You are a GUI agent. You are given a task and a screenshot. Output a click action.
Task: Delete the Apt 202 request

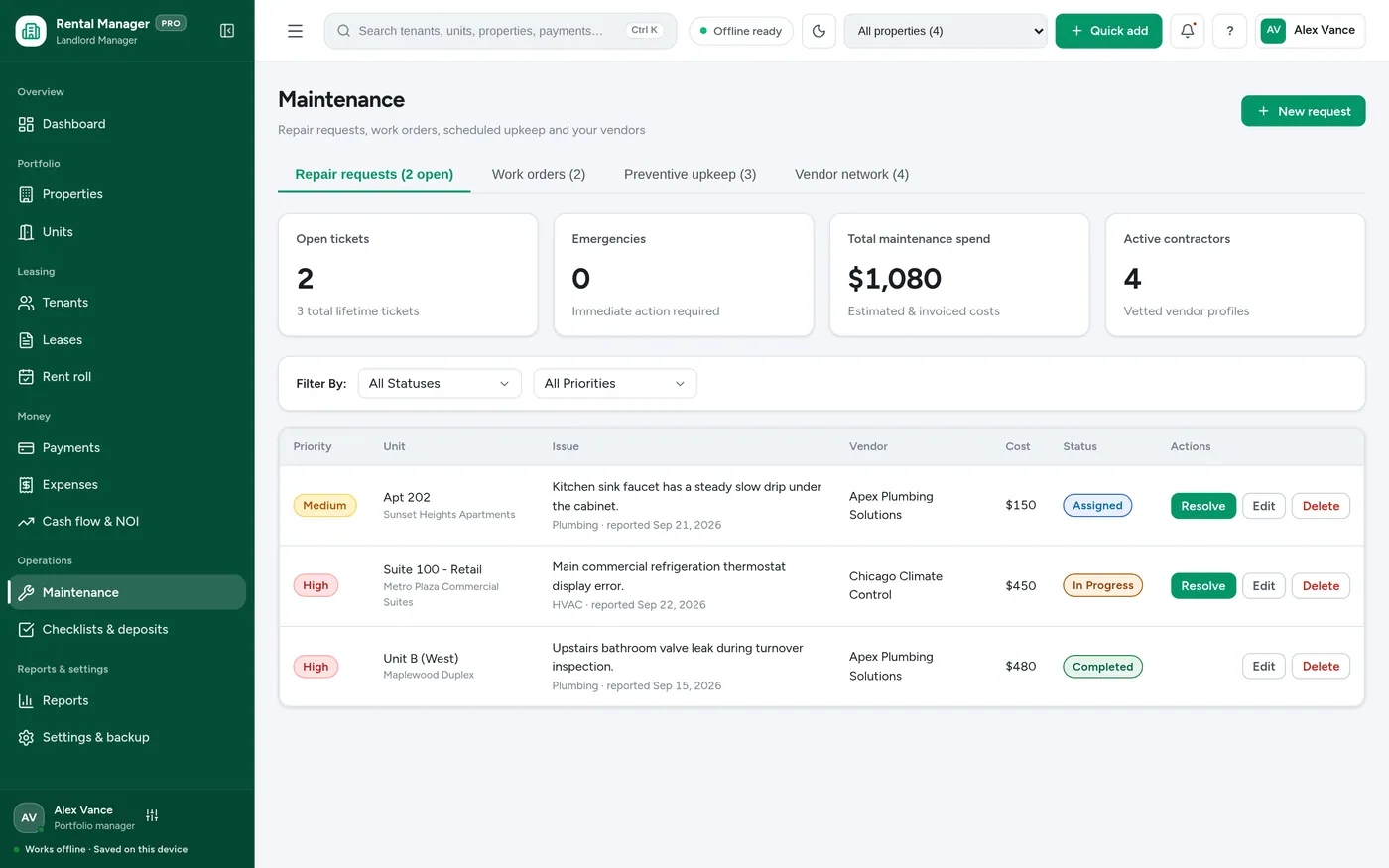click(x=1321, y=506)
